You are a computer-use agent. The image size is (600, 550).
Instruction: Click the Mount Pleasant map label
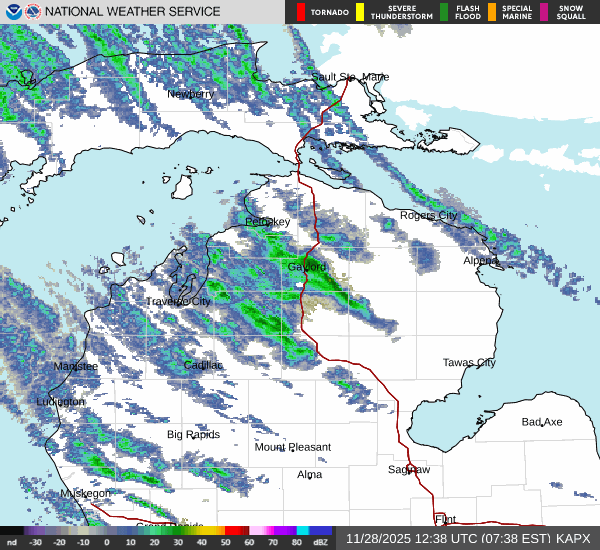[x=292, y=447]
